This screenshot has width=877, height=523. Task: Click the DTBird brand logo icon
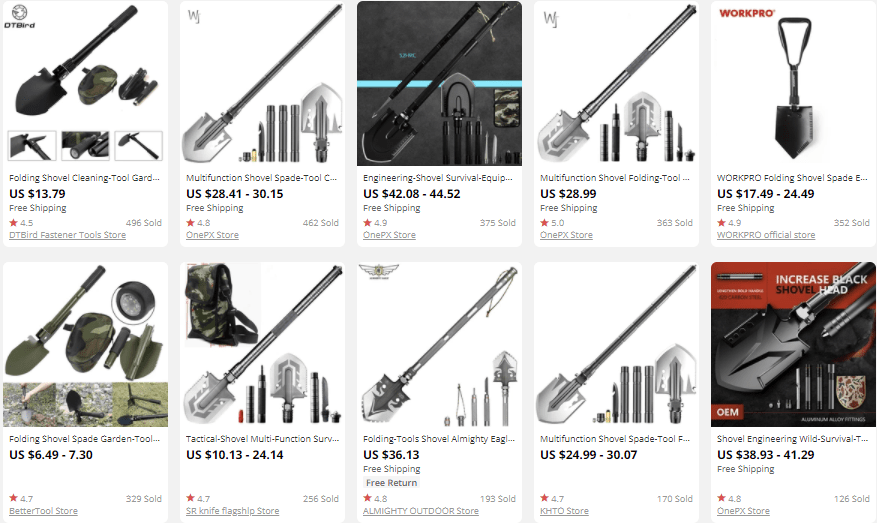(x=20, y=16)
